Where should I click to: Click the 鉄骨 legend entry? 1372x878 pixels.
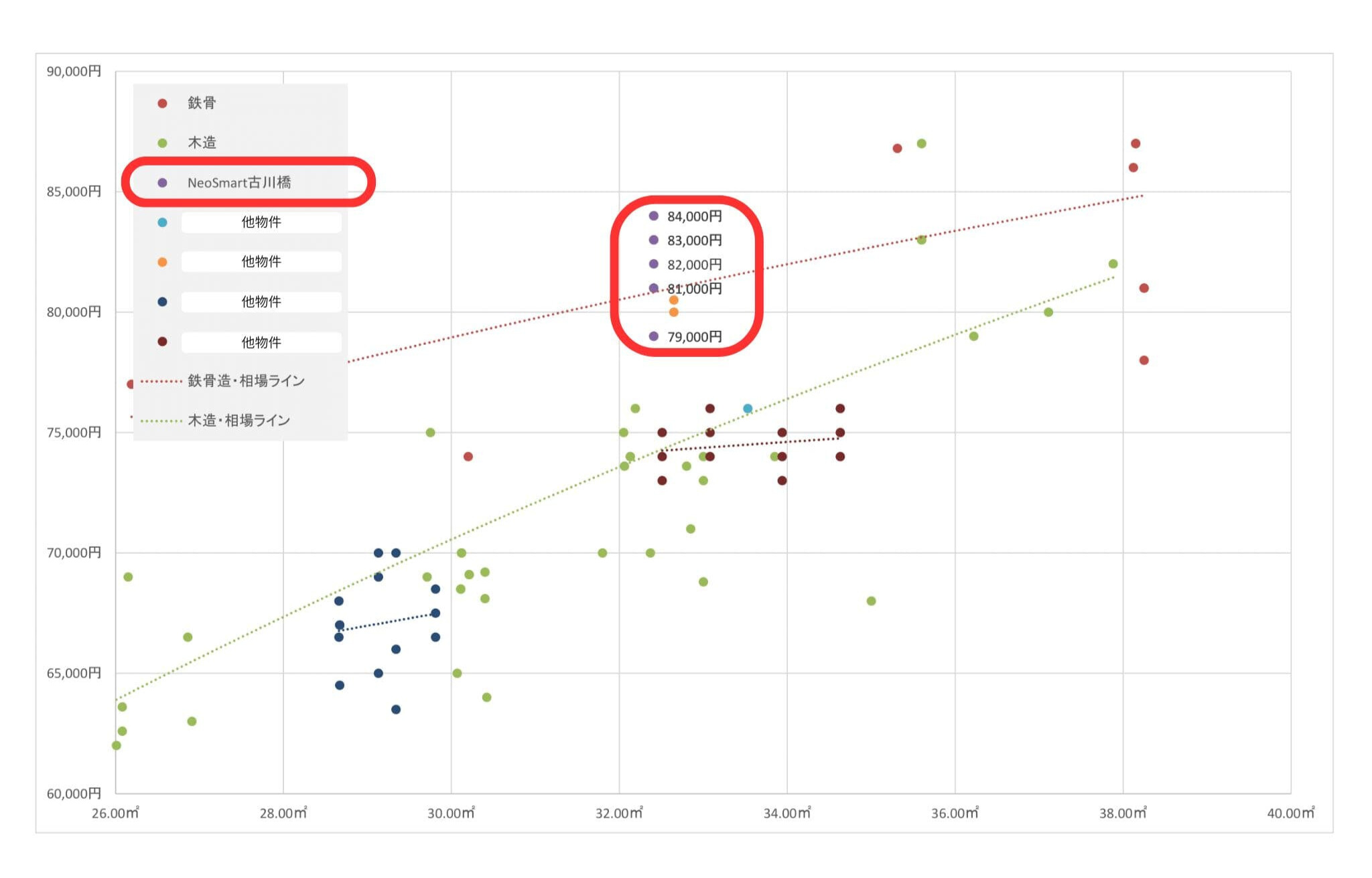click(x=201, y=103)
